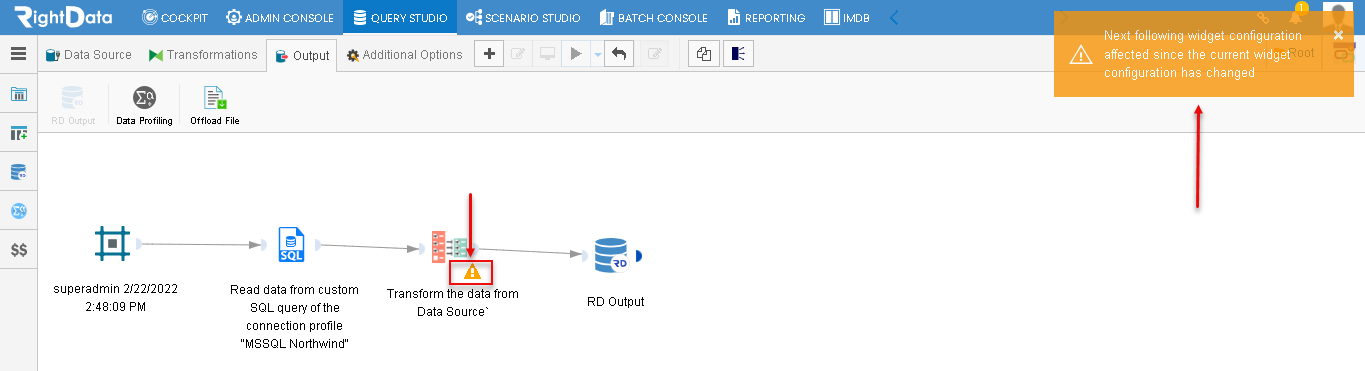This screenshot has width=1365, height=371.
Task: Open the database sidebar icon
Action: [18, 172]
